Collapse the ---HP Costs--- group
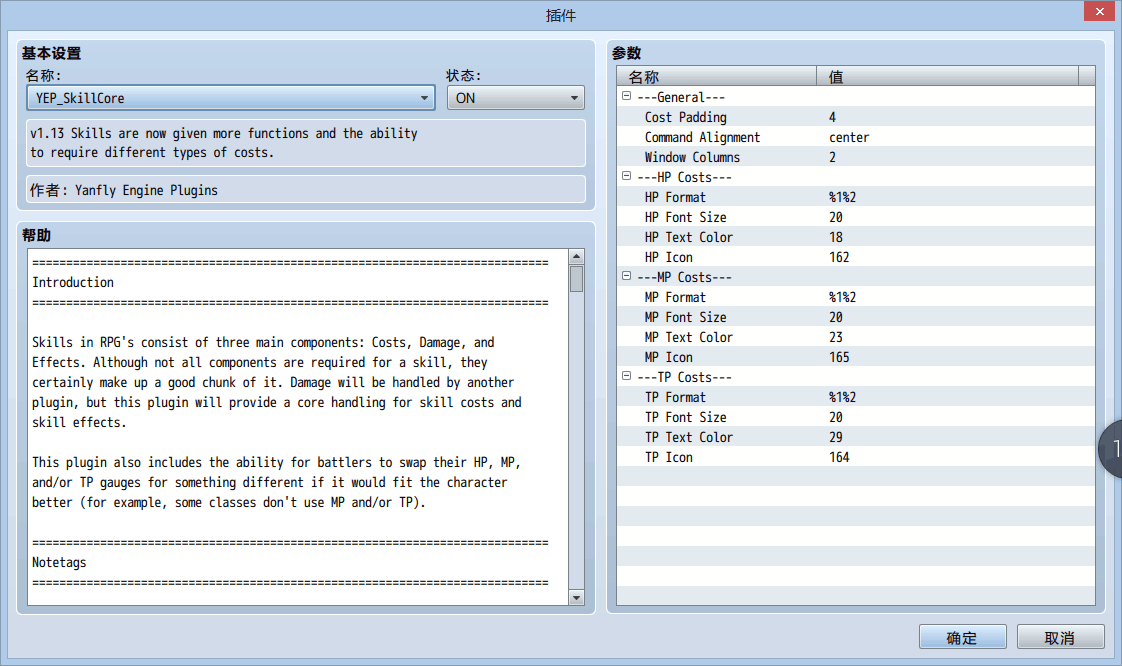1122x666 pixels. 626,176
